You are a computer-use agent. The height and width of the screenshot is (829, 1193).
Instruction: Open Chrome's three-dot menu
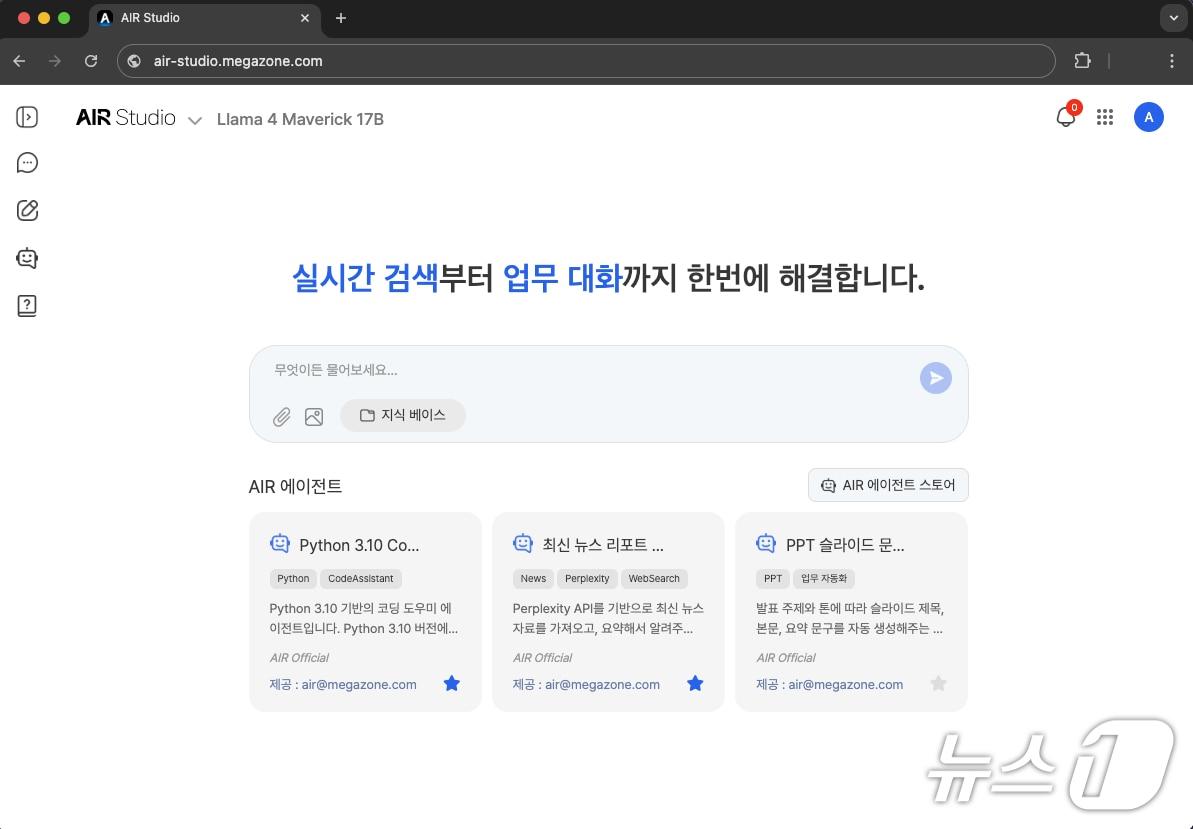click(x=1172, y=61)
